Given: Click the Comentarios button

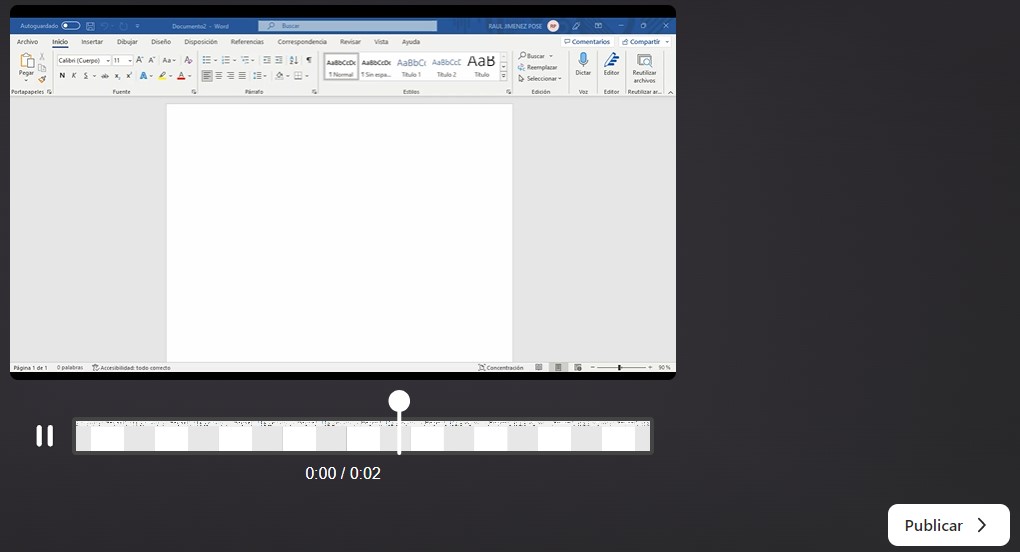Looking at the screenshot, I should coord(587,42).
